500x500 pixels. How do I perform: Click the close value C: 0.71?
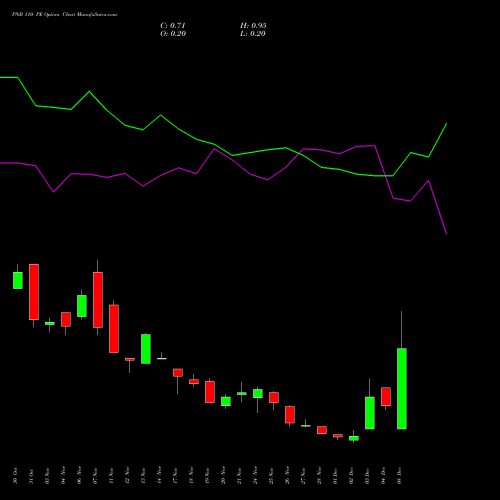[x=173, y=26]
